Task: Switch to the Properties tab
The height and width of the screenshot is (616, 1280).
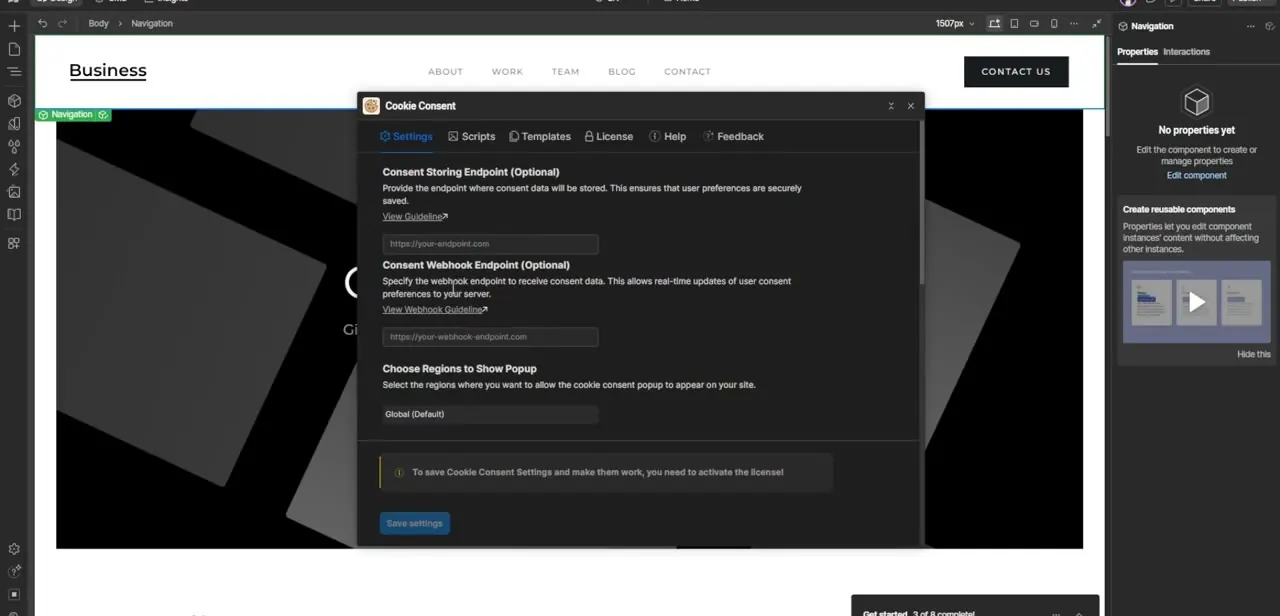Action: tap(1137, 52)
